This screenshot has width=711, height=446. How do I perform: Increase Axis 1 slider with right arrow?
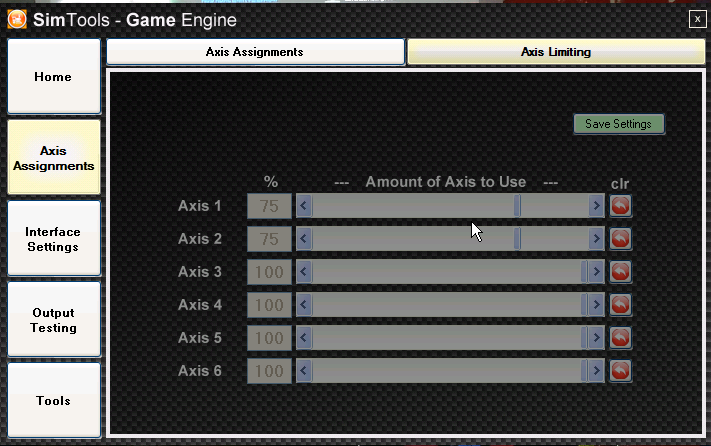596,206
